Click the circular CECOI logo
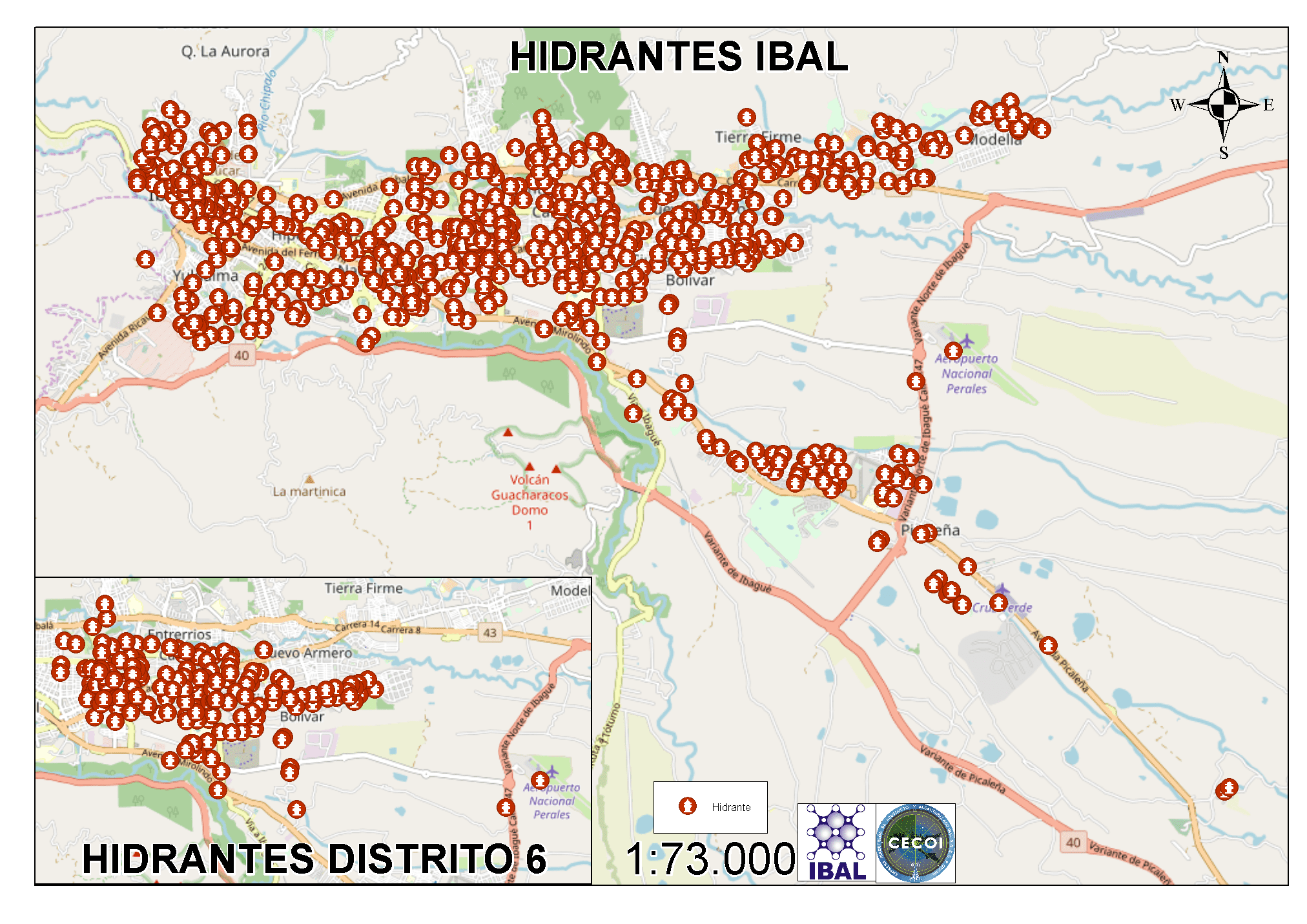1307x924 pixels. click(x=916, y=843)
